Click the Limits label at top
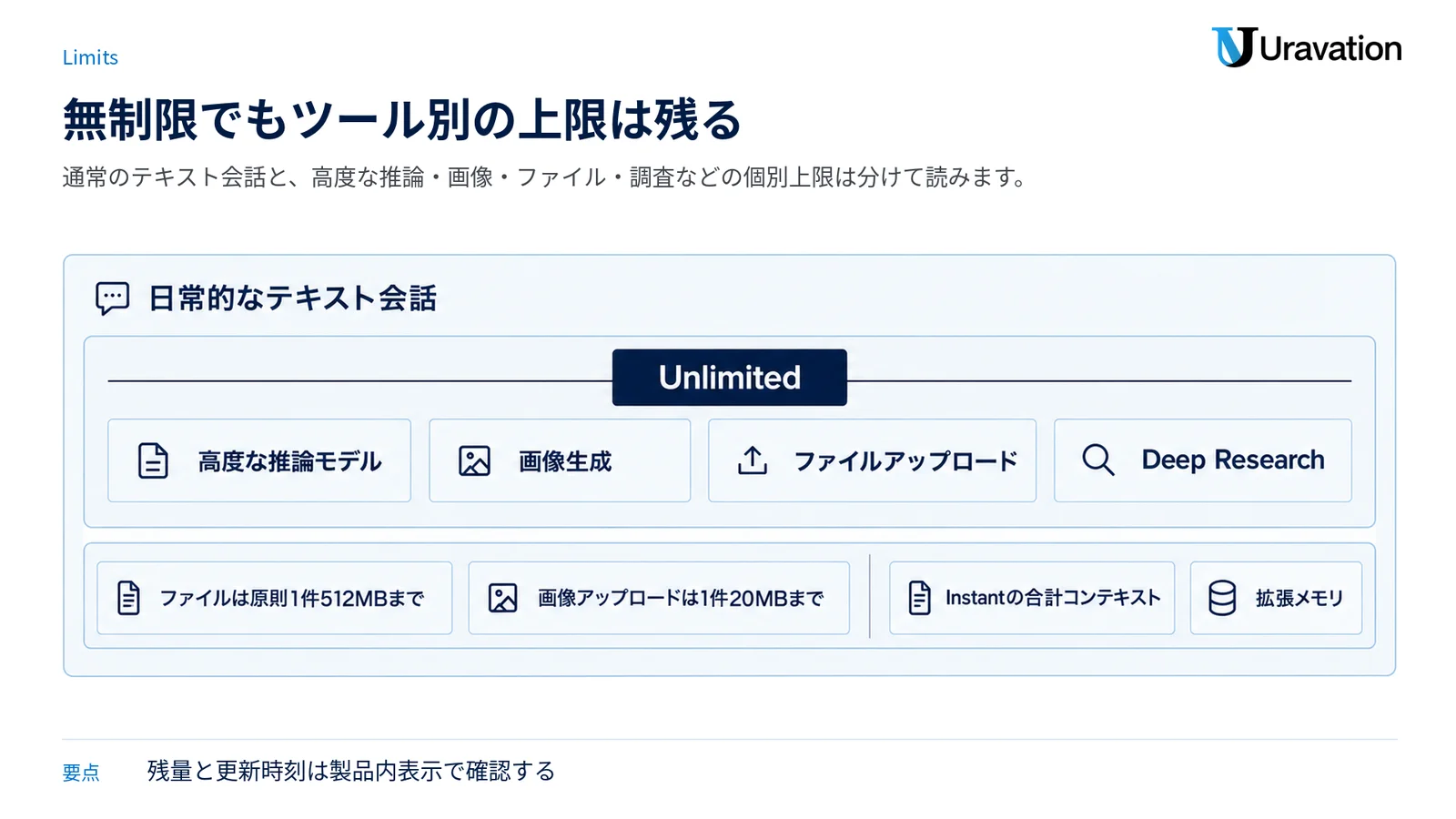1456x819 pixels. [90, 57]
